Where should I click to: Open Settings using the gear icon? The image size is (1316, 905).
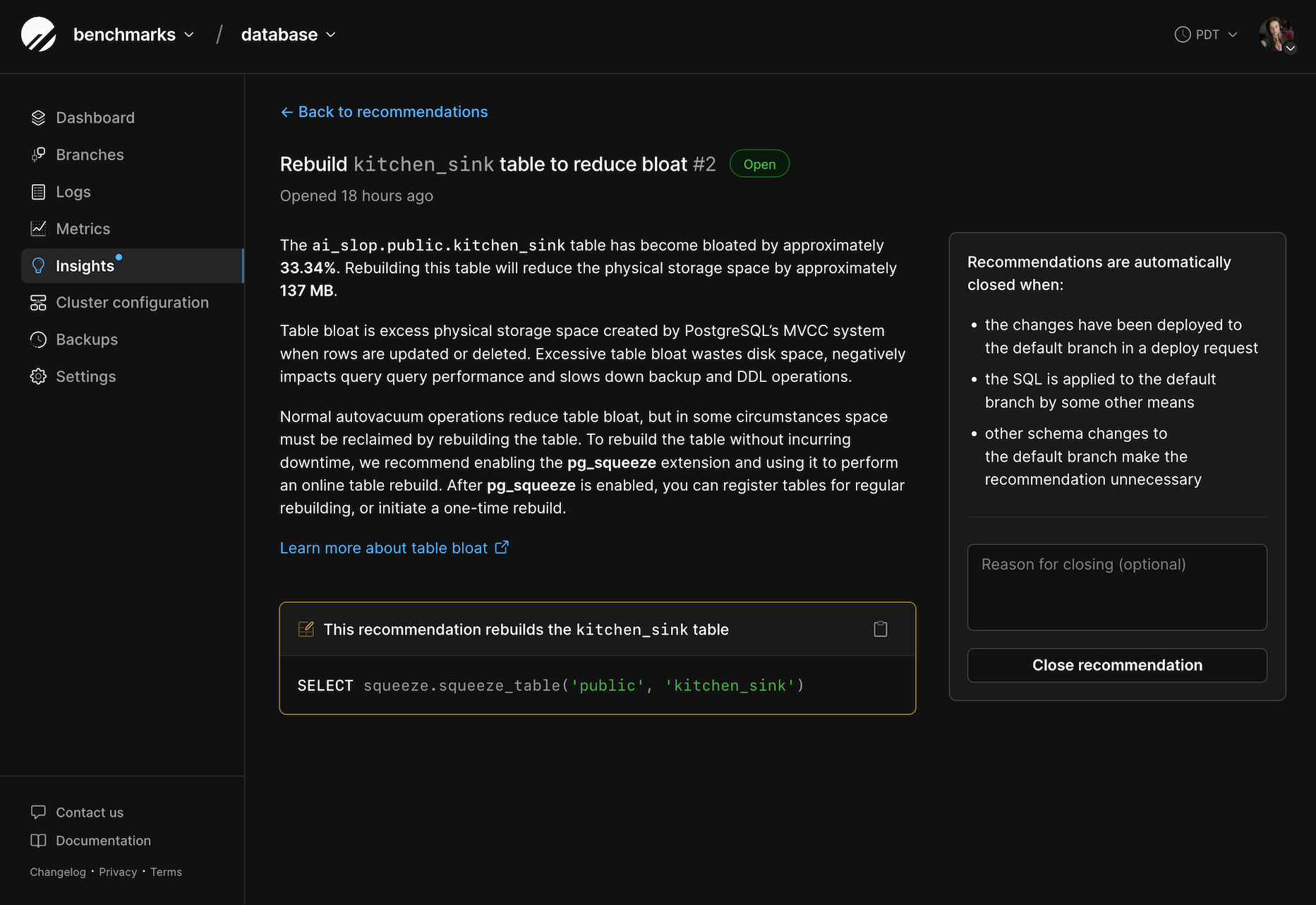click(38, 376)
